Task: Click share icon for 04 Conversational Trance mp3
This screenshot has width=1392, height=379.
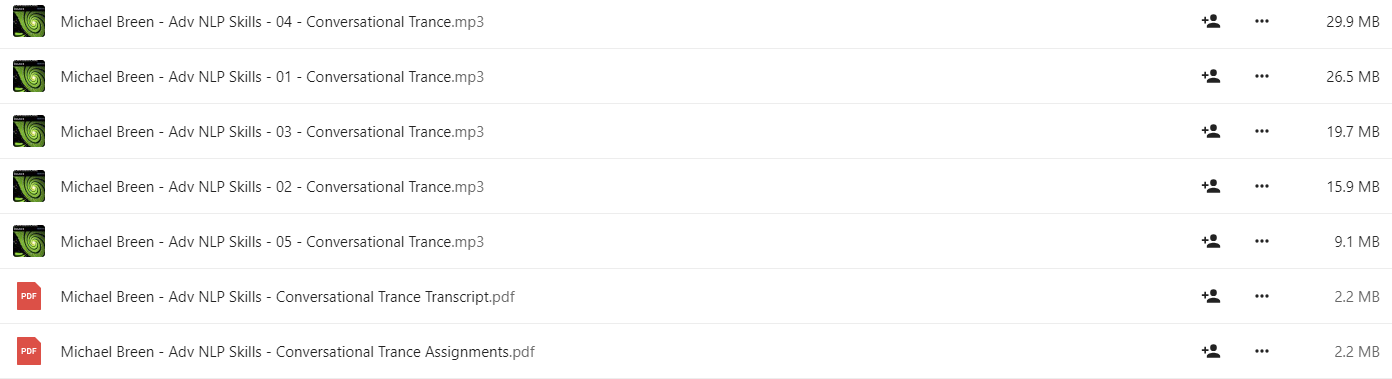Action: (x=1210, y=21)
